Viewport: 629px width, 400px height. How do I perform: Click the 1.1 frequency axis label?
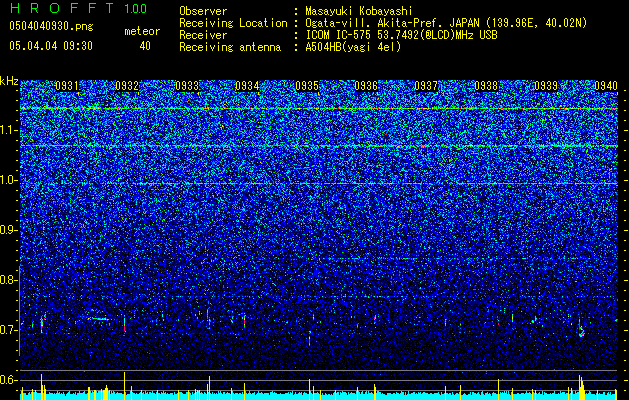click(x=9, y=130)
